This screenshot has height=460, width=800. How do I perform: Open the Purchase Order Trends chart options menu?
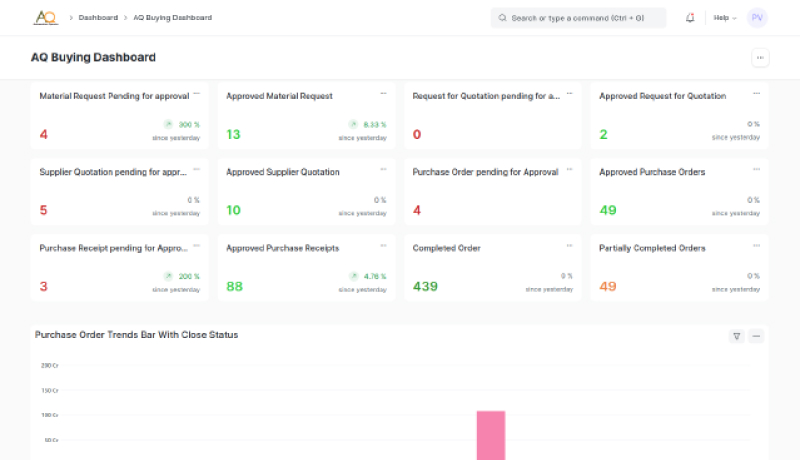tap(756, 336)
